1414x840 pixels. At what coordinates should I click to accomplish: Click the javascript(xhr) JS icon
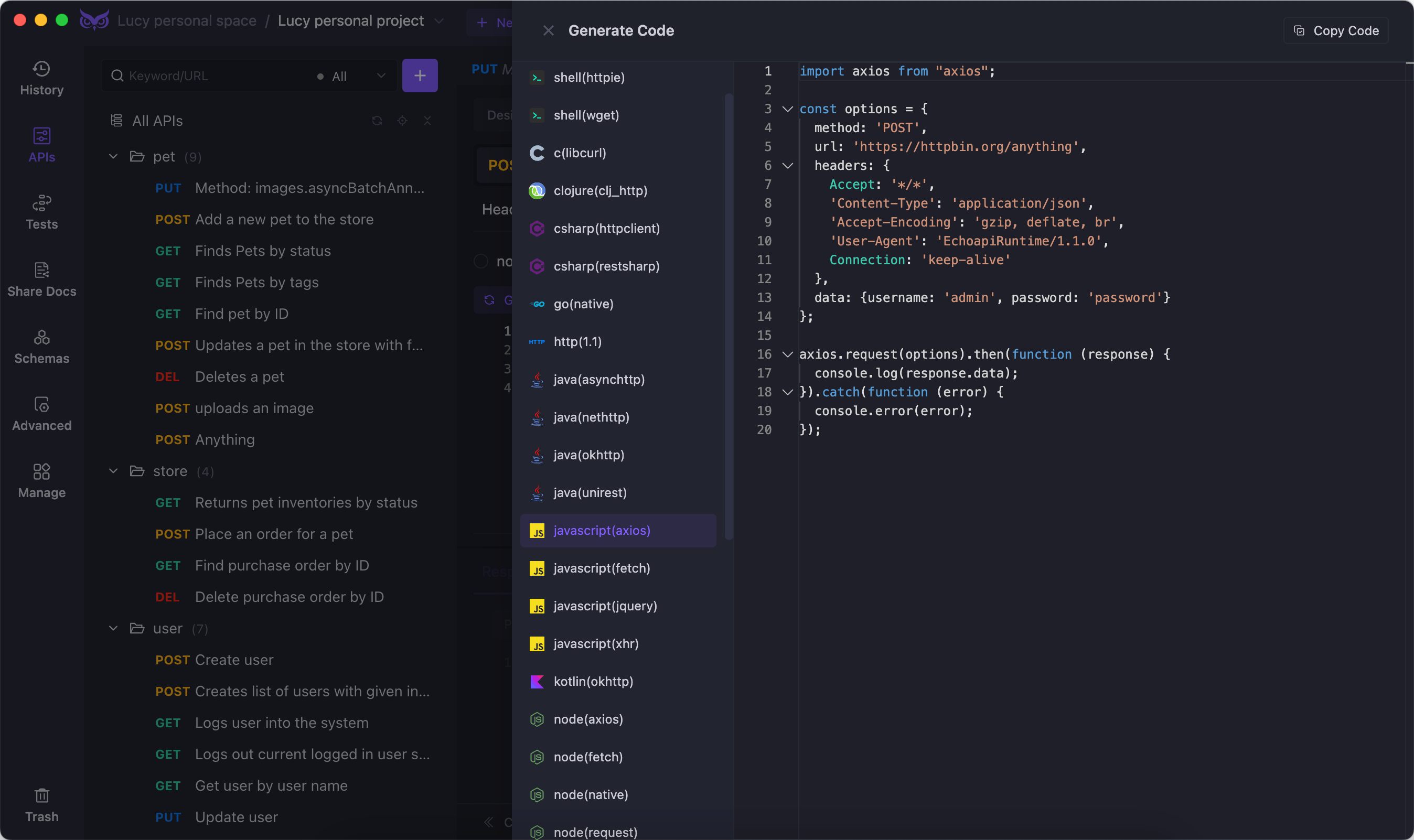(x=537, y=644)
